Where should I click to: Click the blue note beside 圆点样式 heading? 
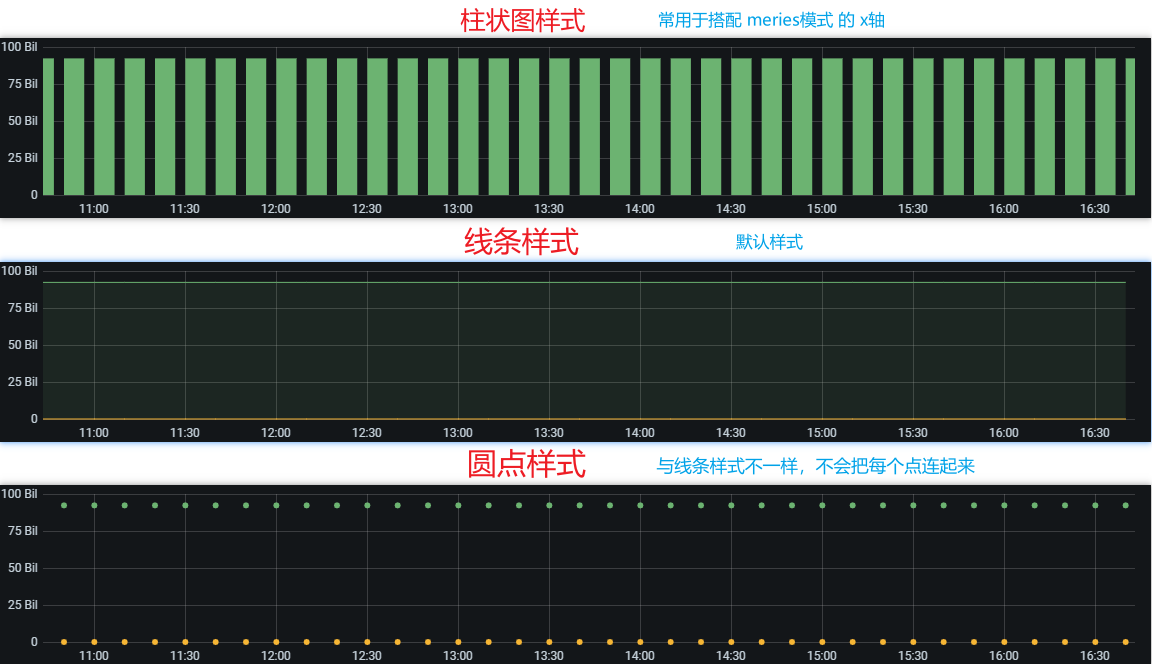pyautogui.click(x=815, y=466)
